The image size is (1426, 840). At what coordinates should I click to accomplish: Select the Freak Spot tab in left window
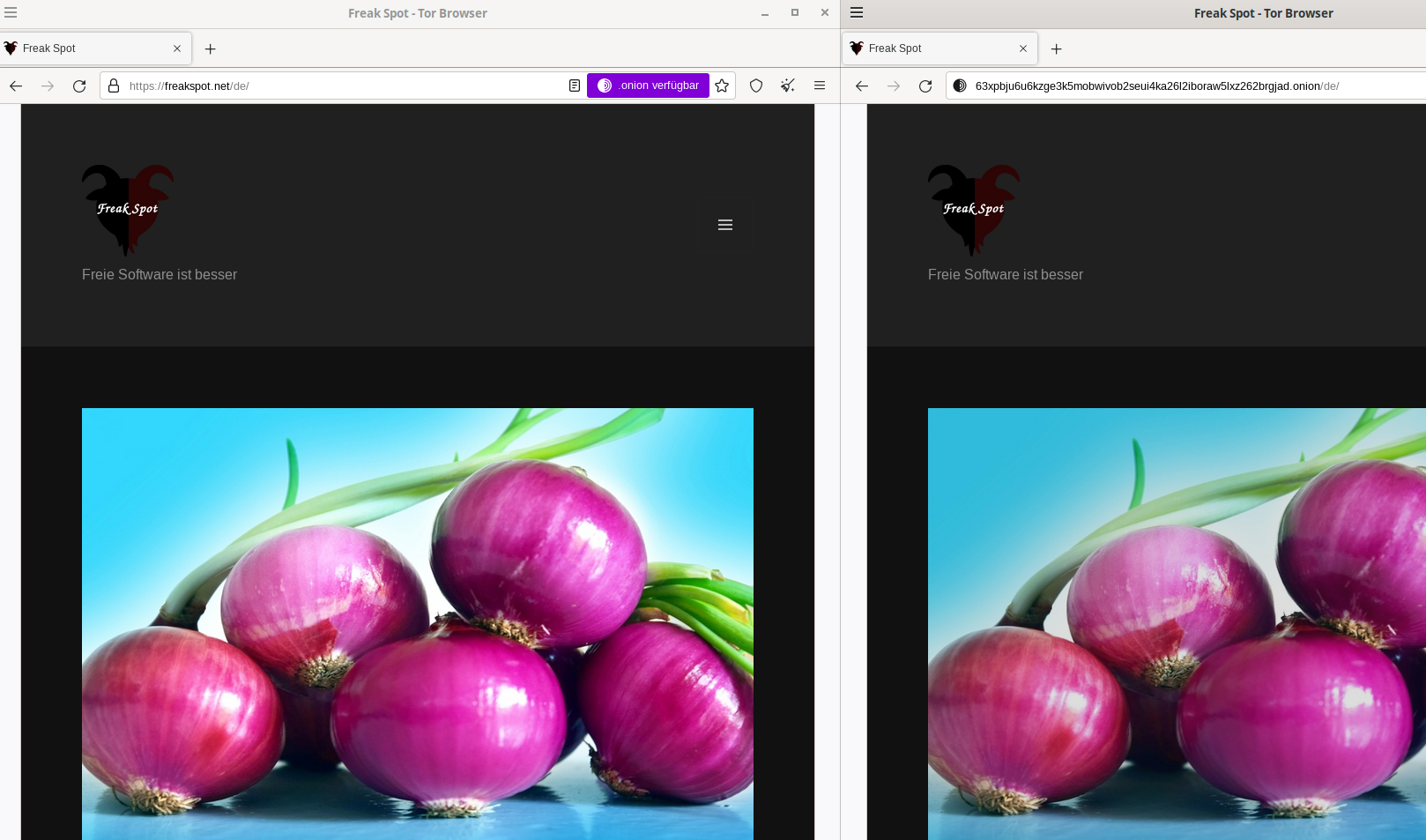pyautogui.click(x=95, y=48)
